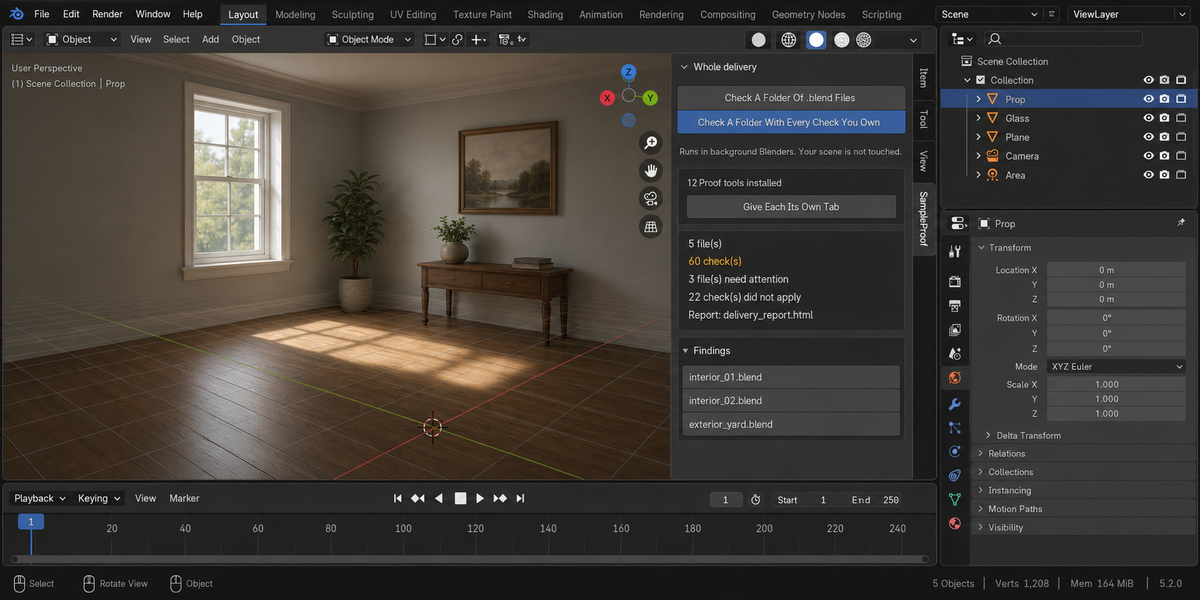This screenshot has height=600, width=1200.
Task: Open the XYZ Euler rotation mode dropdown
Action: [1116, 367]
